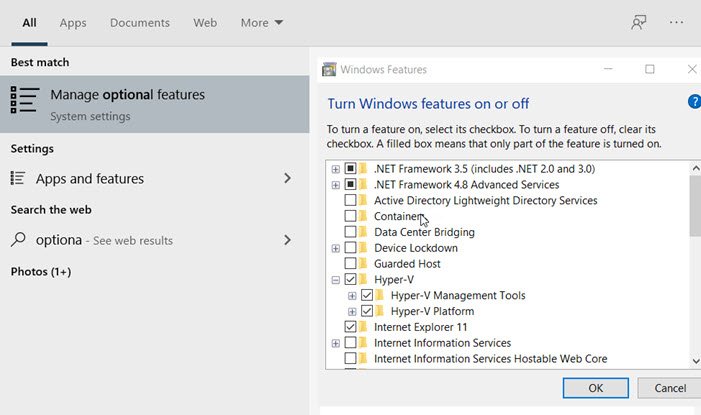Click the Windows Features title bar icon
Image resolution: width=701 pixels, height=415 pixels.
coord(329,70)
